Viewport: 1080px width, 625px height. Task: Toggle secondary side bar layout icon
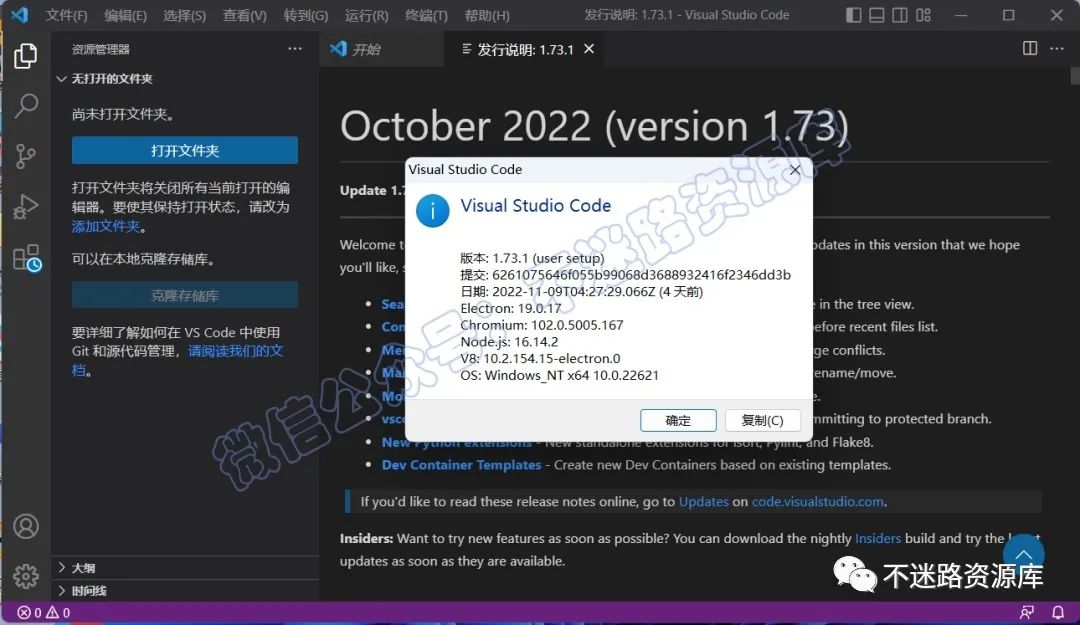coord(900,15)
